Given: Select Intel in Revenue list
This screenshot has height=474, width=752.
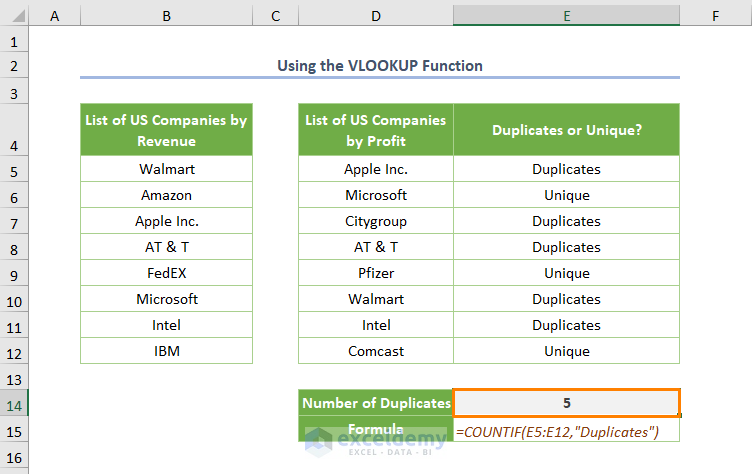Looking at the screenshot, I should [166, 325].
